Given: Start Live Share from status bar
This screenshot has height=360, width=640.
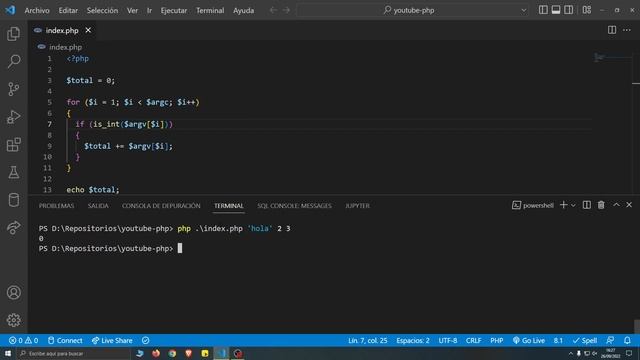Looking at the screenshot, I should 112,340.
